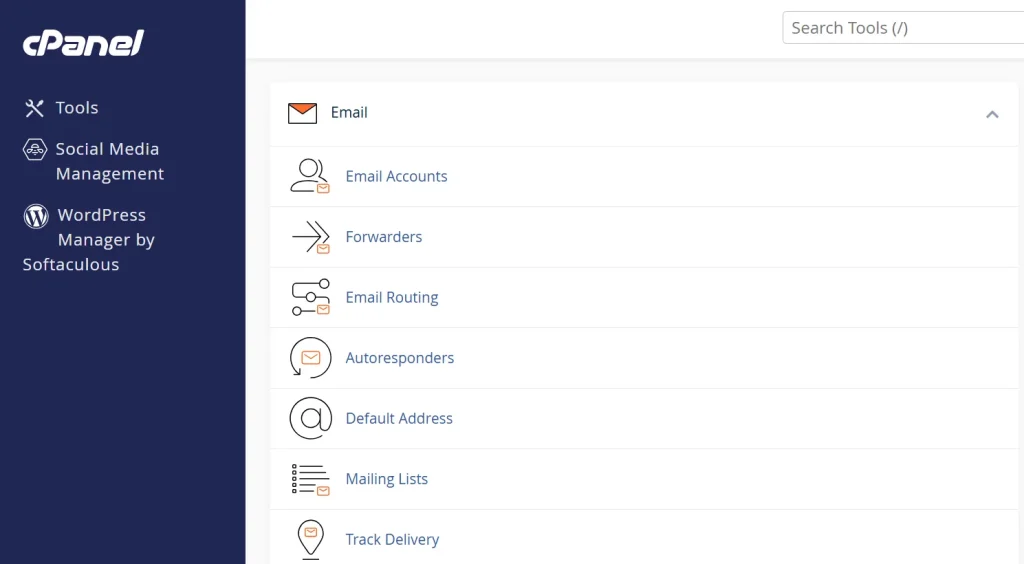Open Tools in the sidebar menu

pos(77,108)
